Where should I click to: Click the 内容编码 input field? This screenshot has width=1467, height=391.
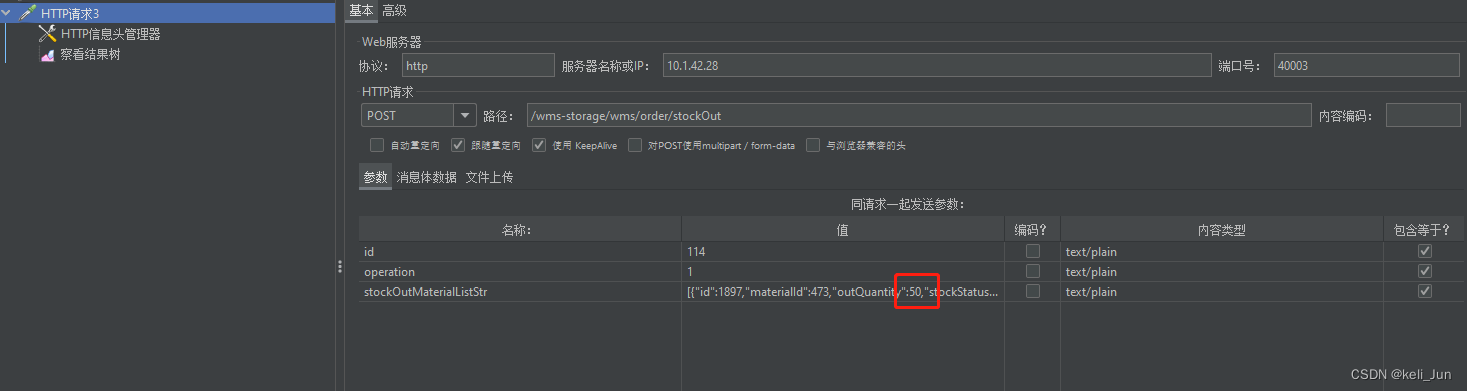tap(1423, 115)
